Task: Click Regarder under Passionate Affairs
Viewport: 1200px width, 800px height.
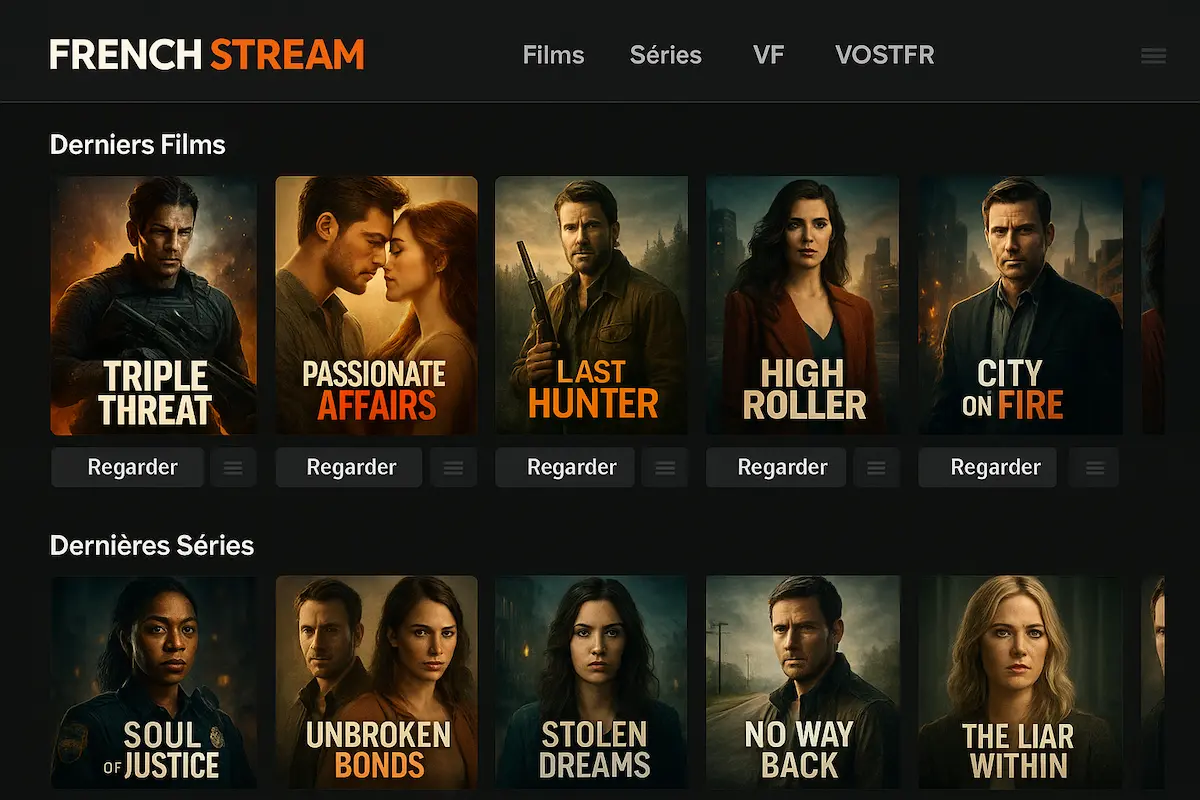Action: 349,467
